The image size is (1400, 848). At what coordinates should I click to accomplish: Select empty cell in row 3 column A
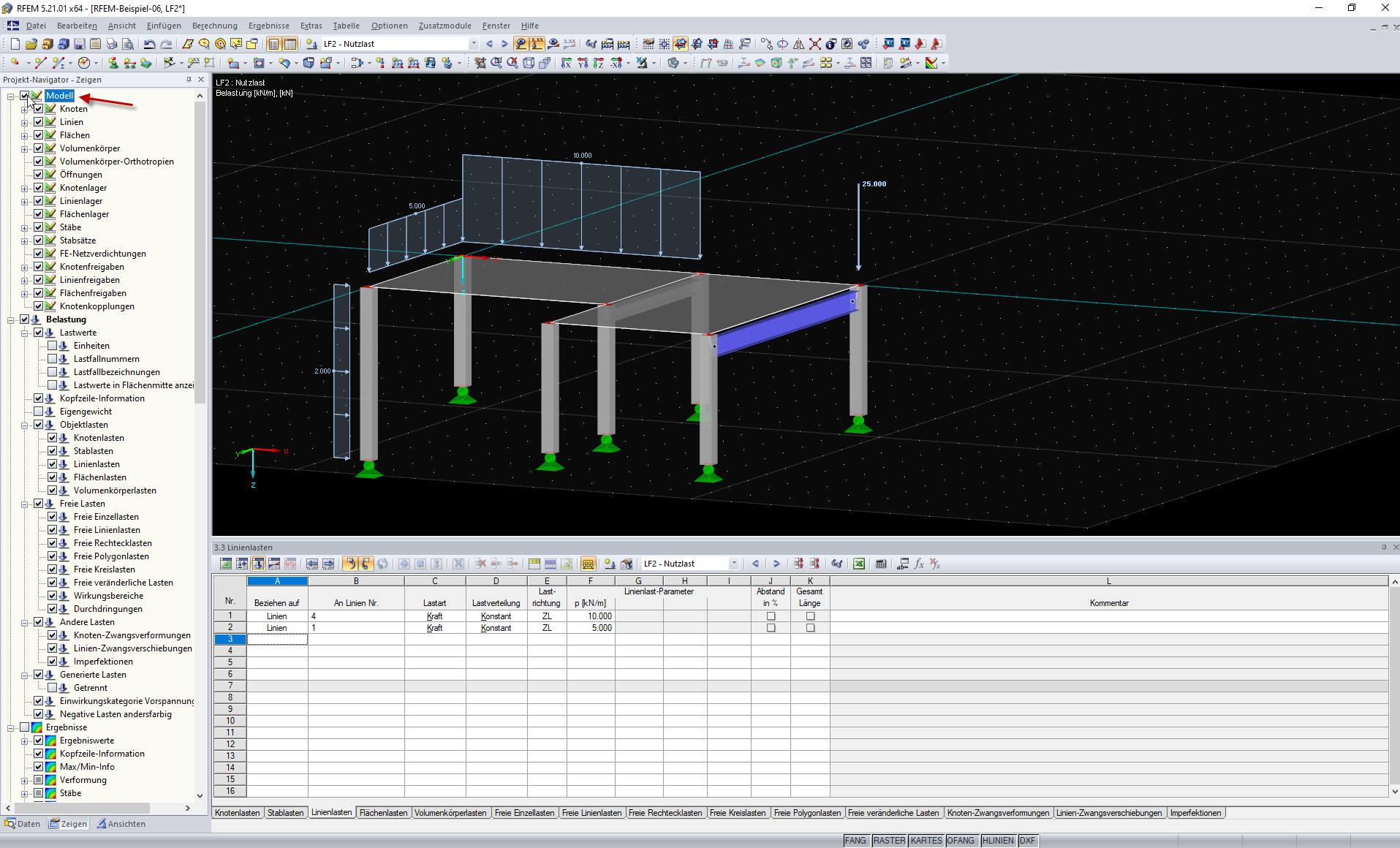tap(277, 640)
